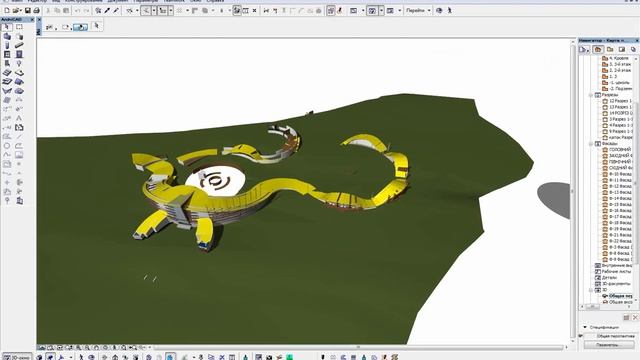The image size is (640, 360).
Task: Create a new file with the New icon
Action: pyautogui.click(x=7, y=11)
